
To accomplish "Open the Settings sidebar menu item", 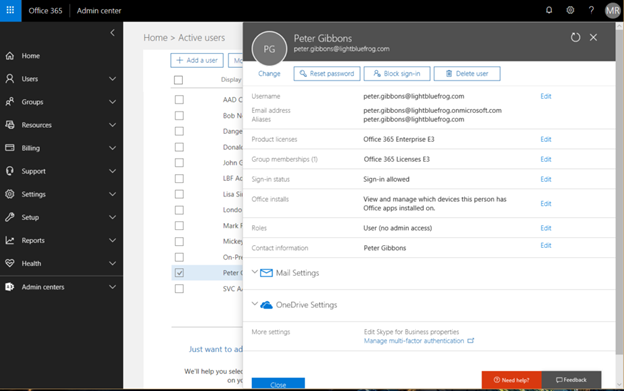I will tap(61, 194).
